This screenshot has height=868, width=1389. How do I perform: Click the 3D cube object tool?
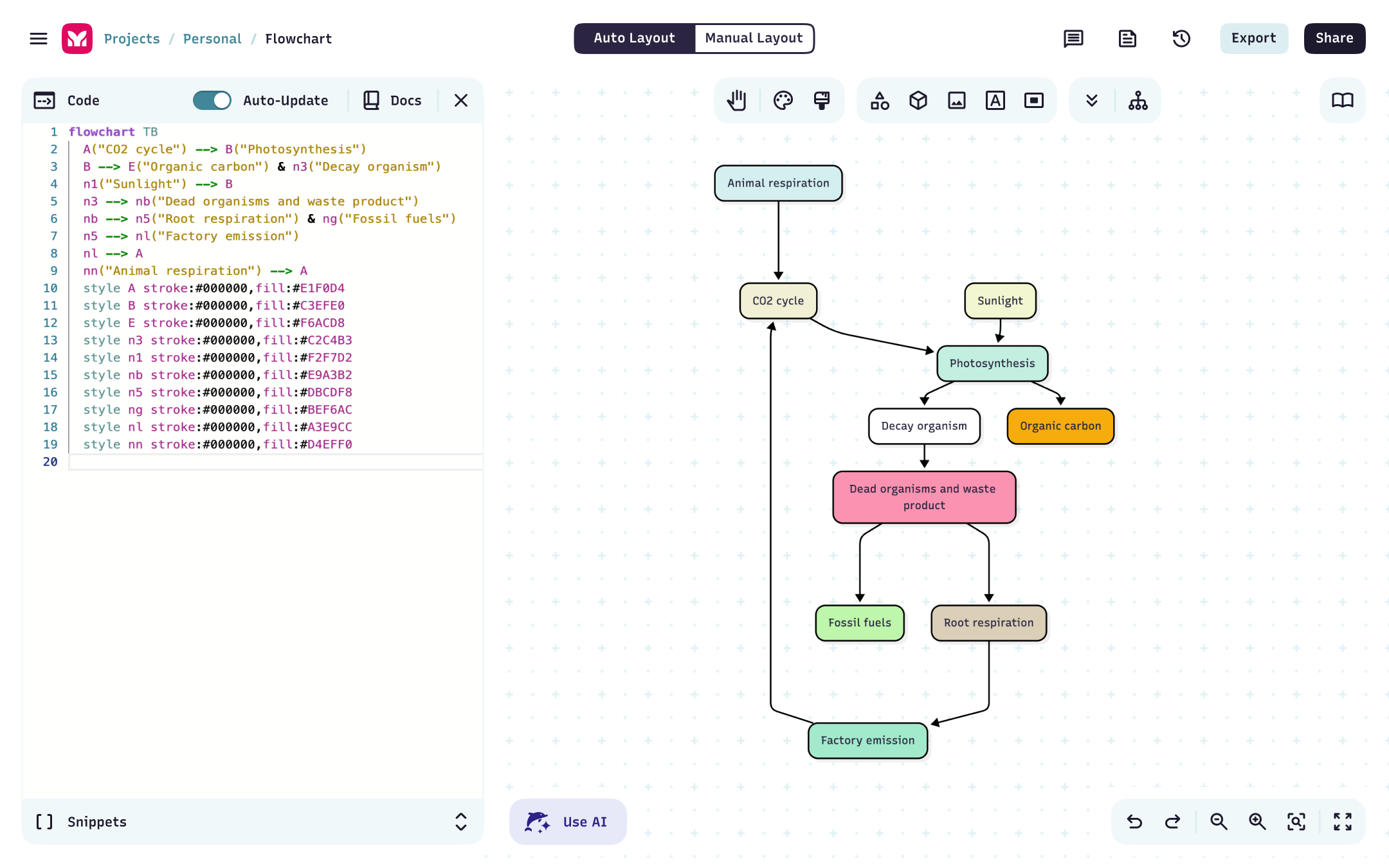(x=918, y=100)
